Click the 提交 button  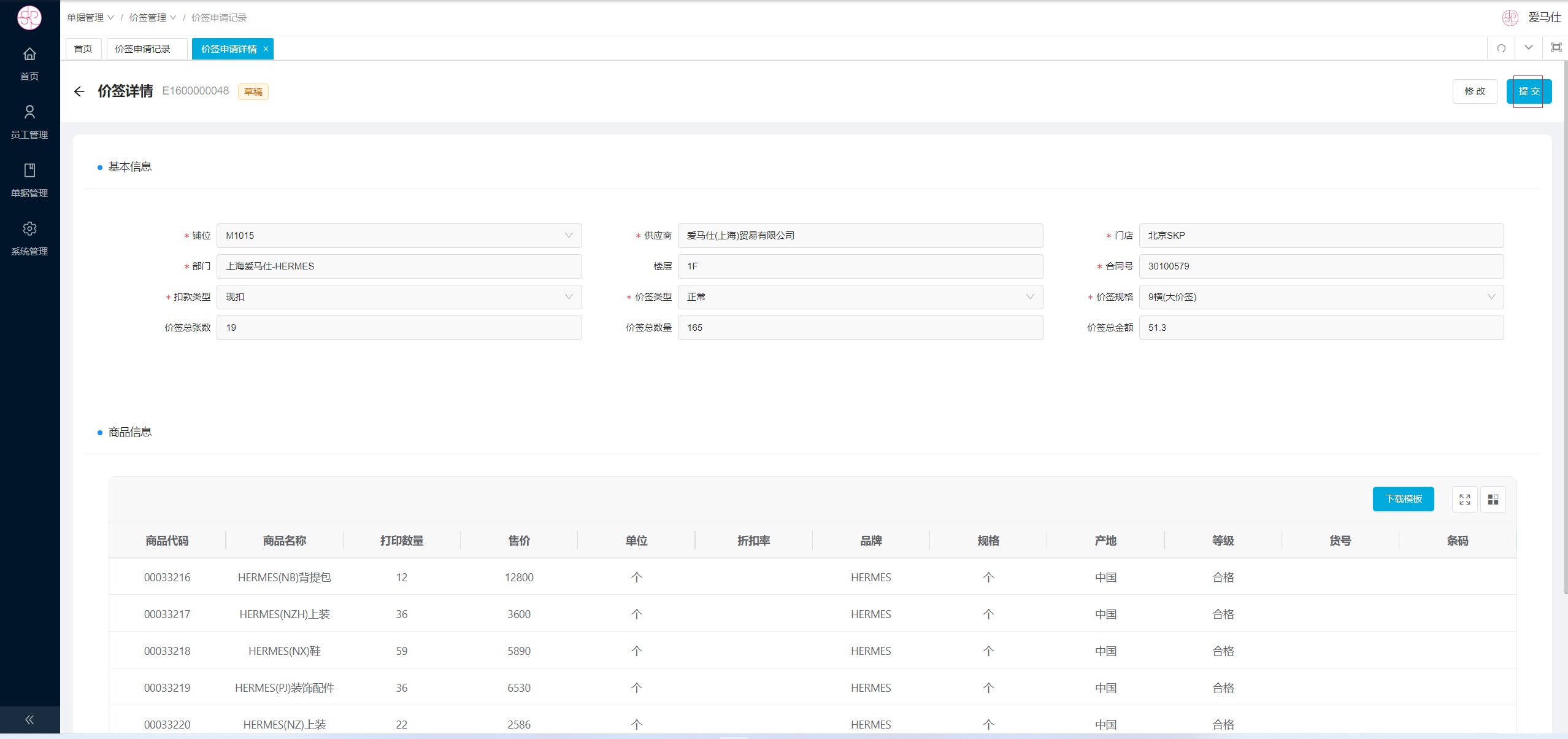[x=1529, y=91]
